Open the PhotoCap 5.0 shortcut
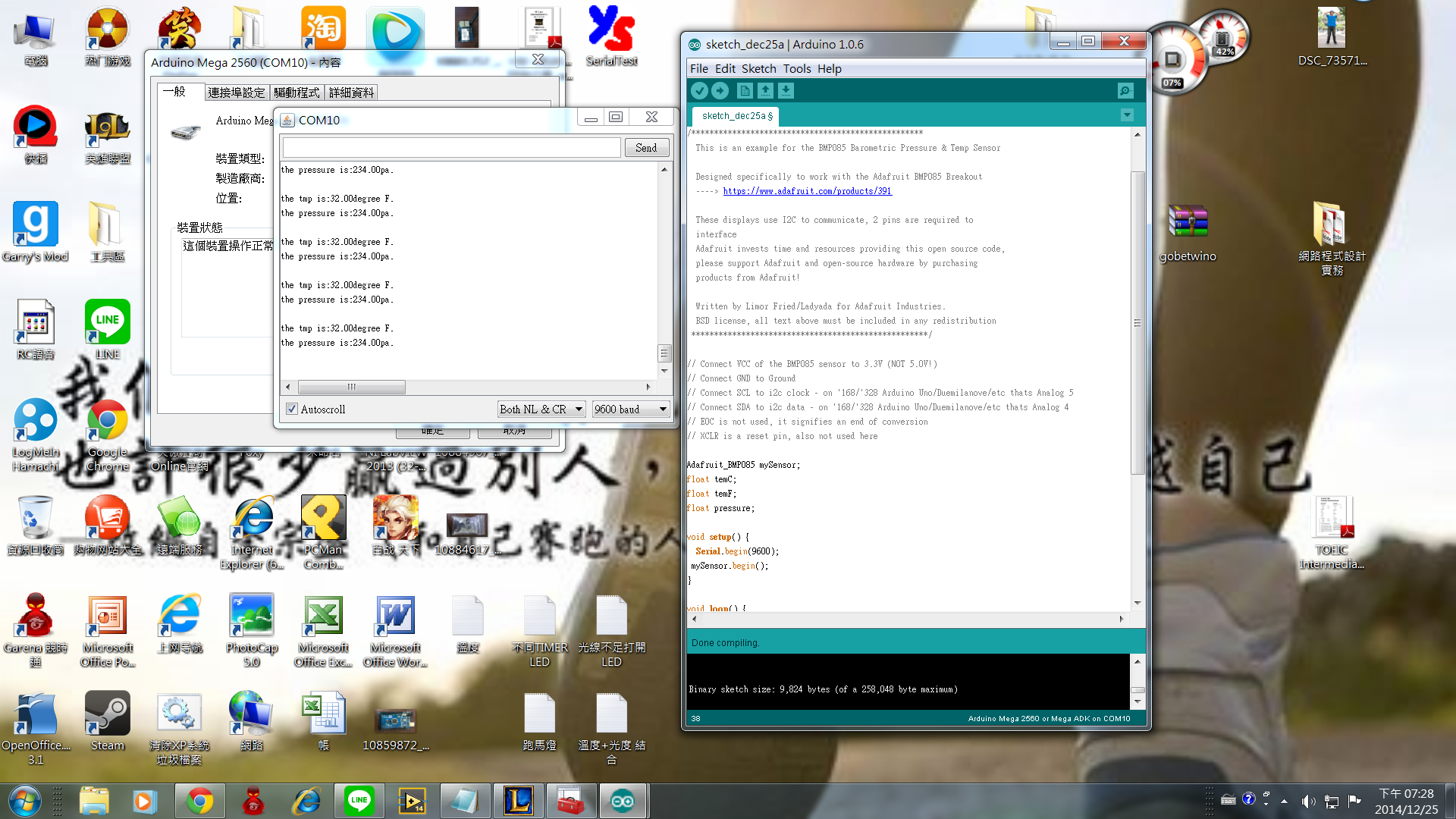This screenshot has width=1456, height=819. 252,630
